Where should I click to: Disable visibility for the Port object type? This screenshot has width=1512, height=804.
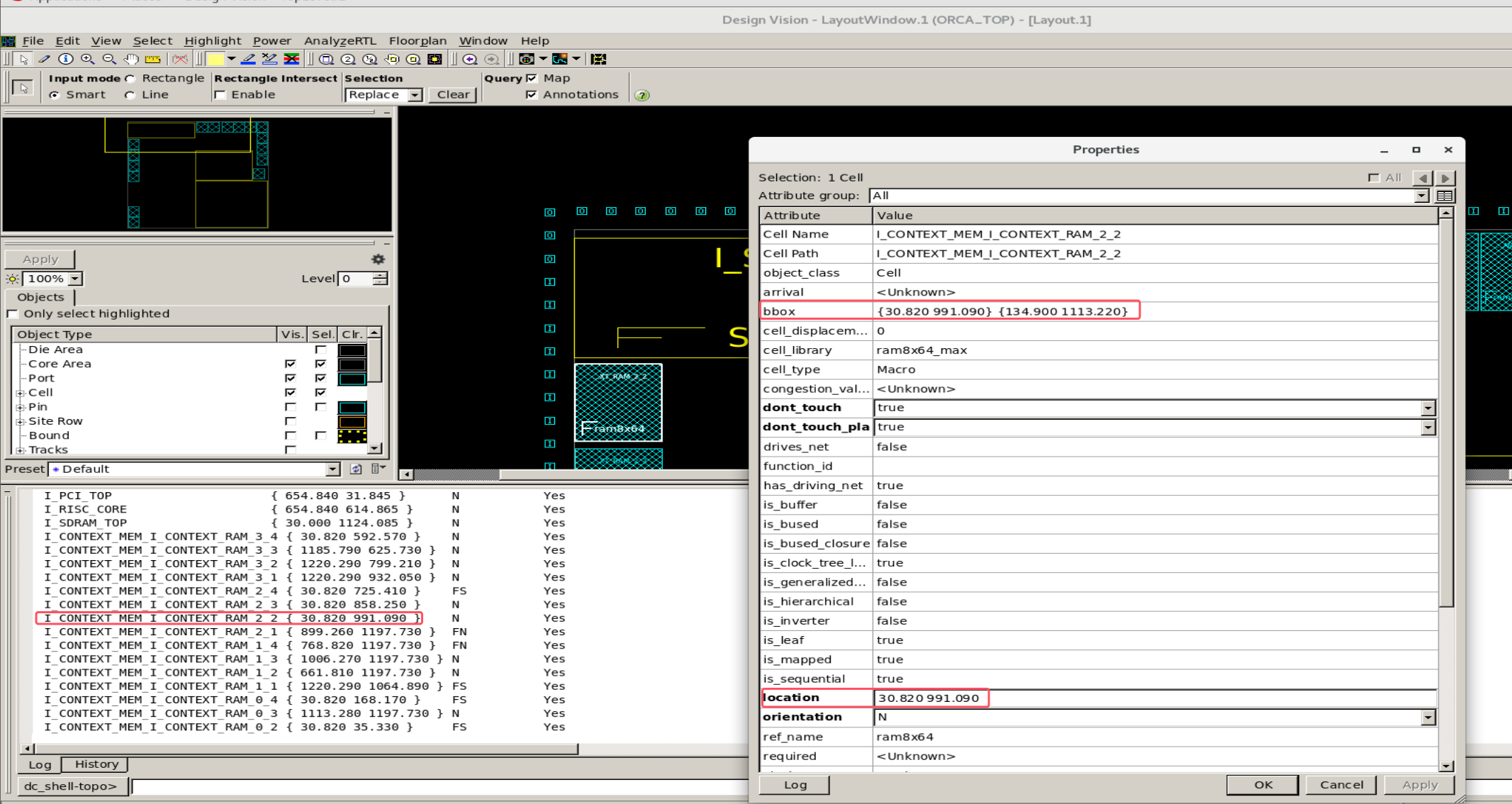(x=291, y=378)
